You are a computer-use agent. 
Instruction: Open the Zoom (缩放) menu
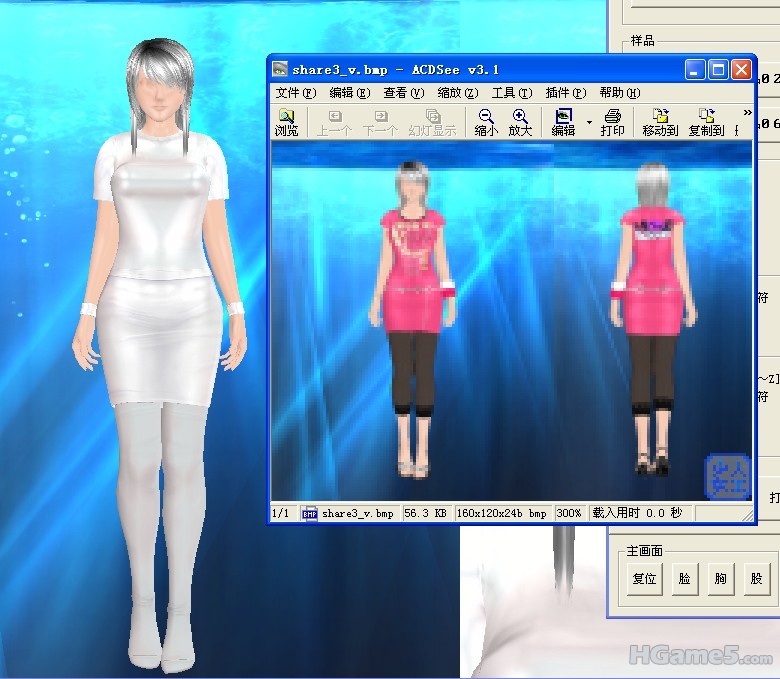457,93
